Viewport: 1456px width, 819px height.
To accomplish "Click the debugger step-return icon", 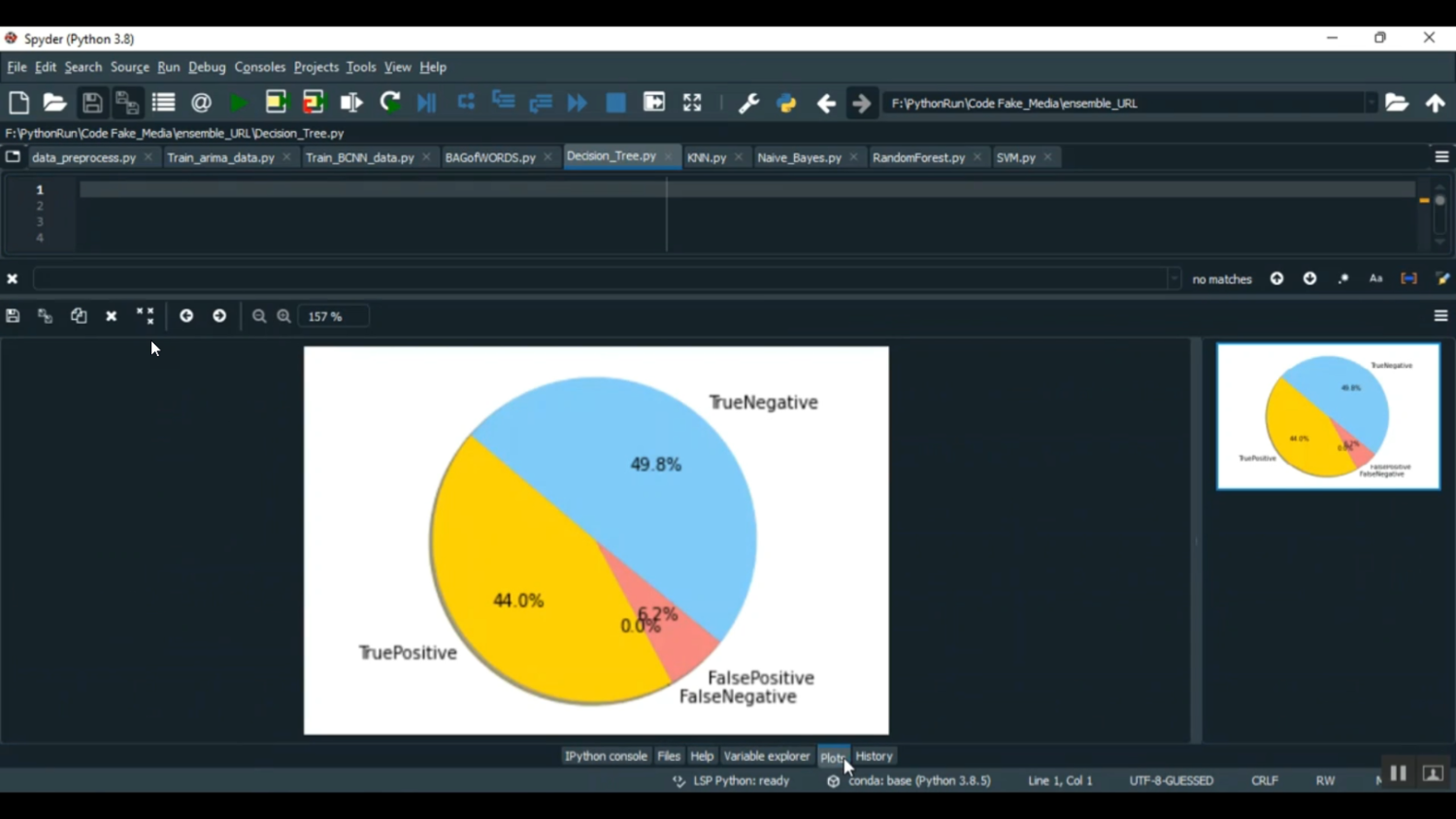I will tap(541, 103).
